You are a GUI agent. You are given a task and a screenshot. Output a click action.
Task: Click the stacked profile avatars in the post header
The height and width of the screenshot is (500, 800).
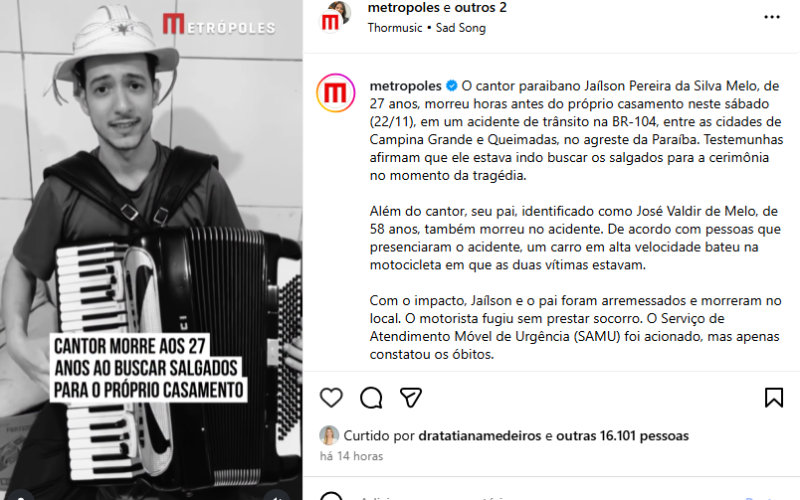(x=335, y=16)
